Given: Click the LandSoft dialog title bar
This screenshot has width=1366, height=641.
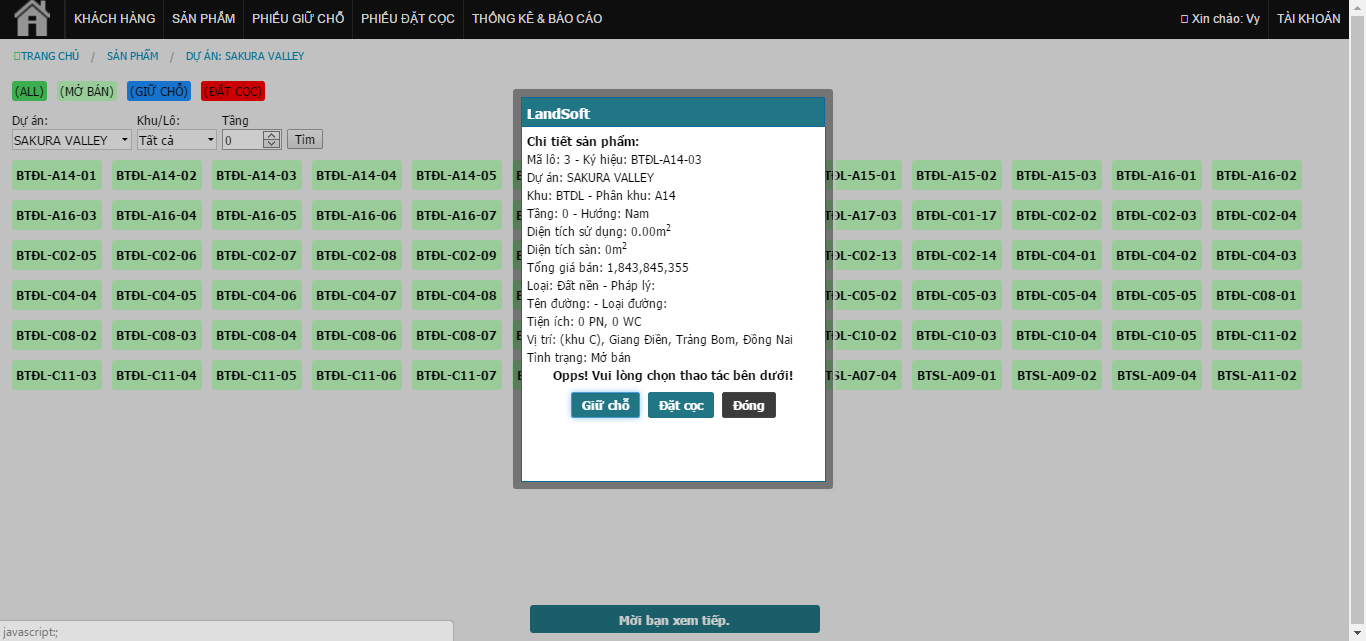Looking at the screenshot, I should coord(673,113).
